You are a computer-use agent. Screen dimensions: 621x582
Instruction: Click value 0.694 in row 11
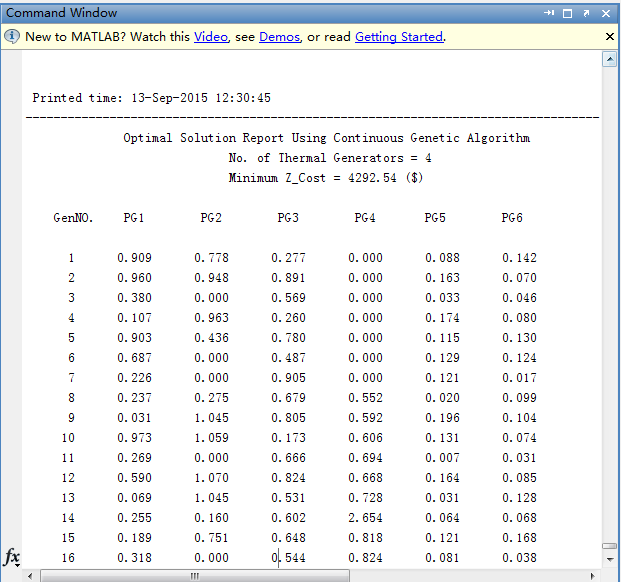click(x=365, y=458)
